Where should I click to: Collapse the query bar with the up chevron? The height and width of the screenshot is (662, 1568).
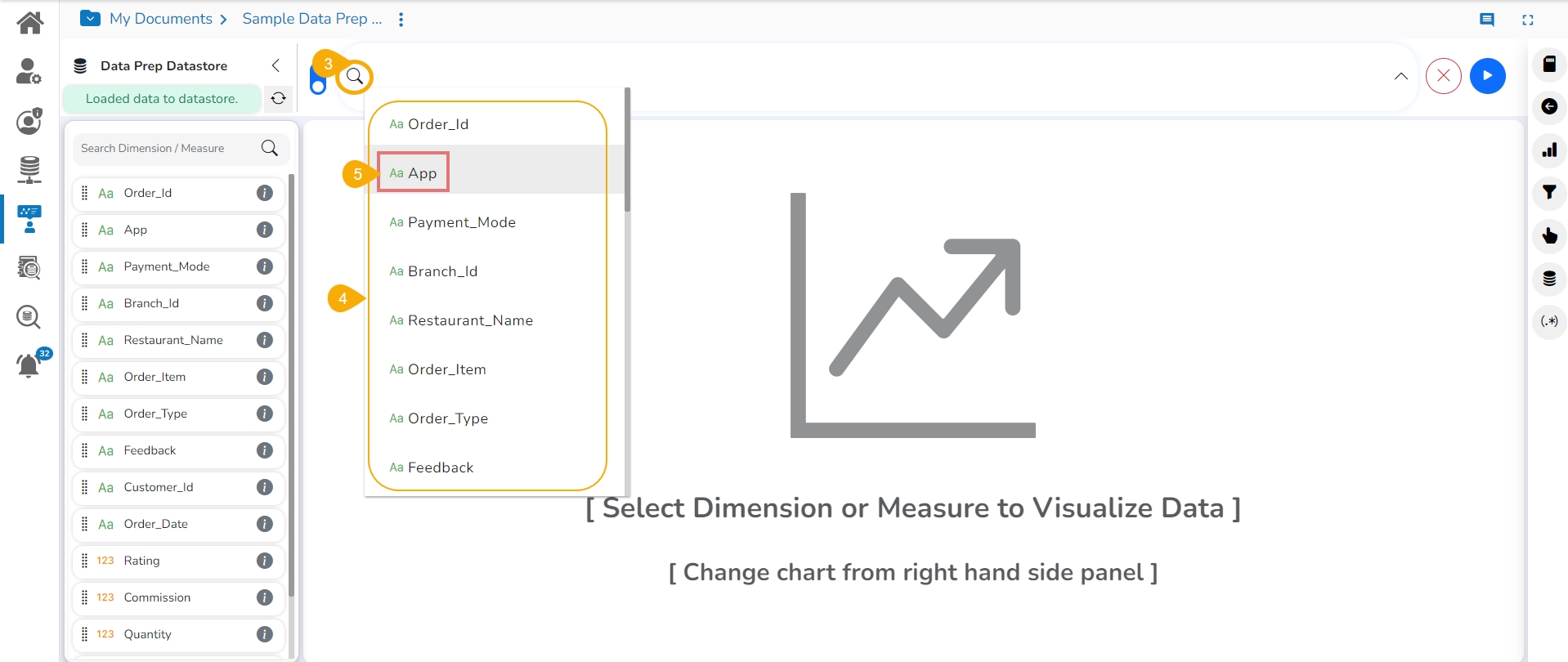click(x=1400, y=76)
